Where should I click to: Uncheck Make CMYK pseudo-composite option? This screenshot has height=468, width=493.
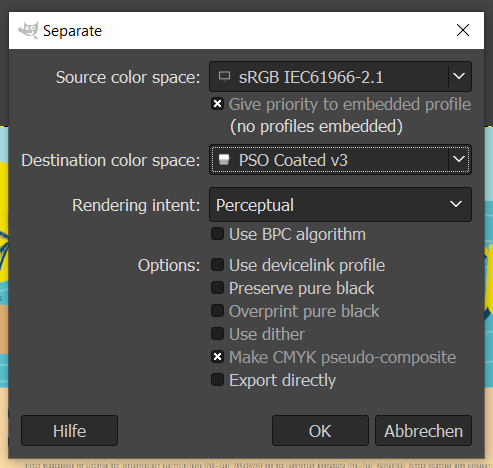coord(217,357)
